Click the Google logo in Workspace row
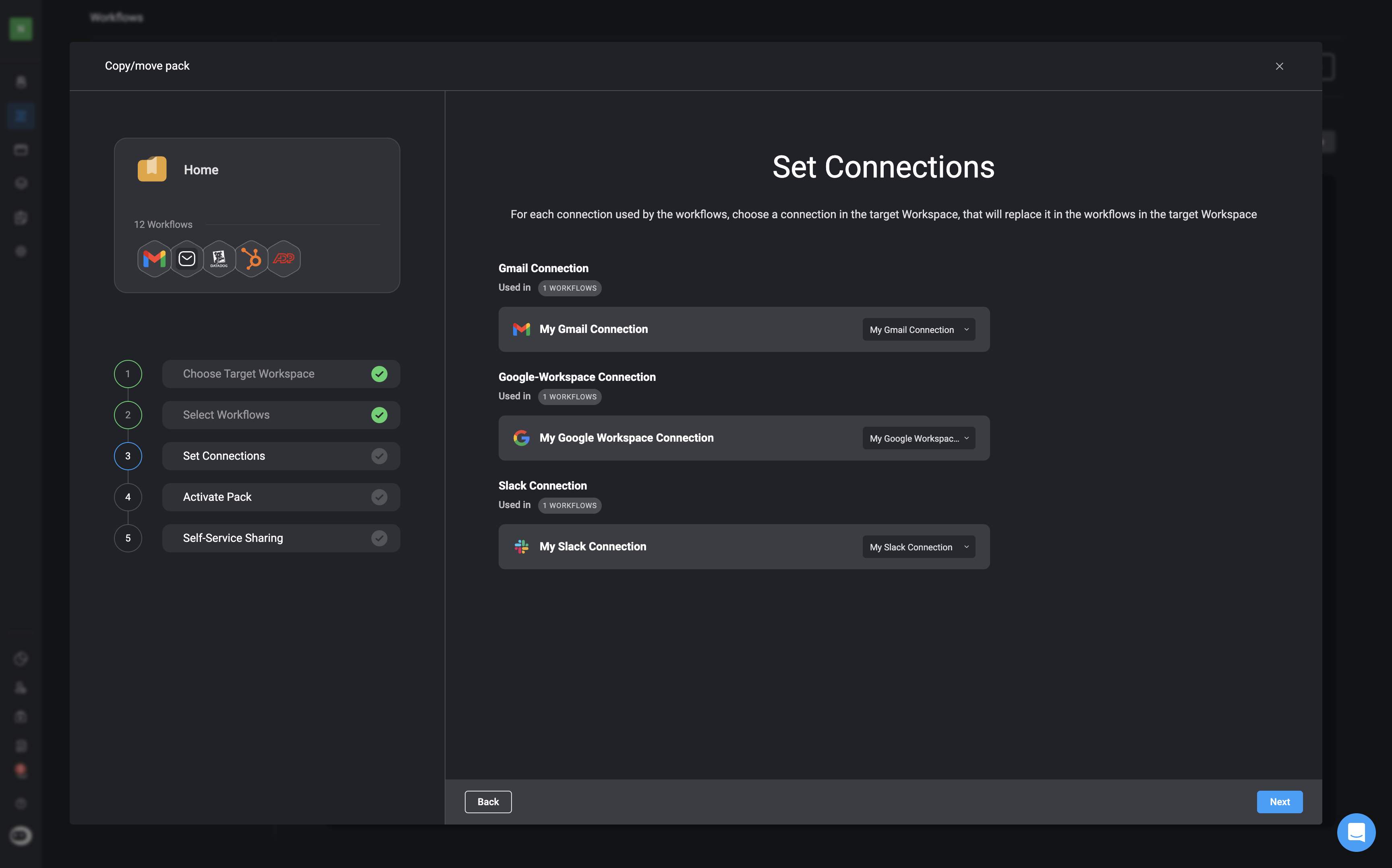 [x=521, y=438]
